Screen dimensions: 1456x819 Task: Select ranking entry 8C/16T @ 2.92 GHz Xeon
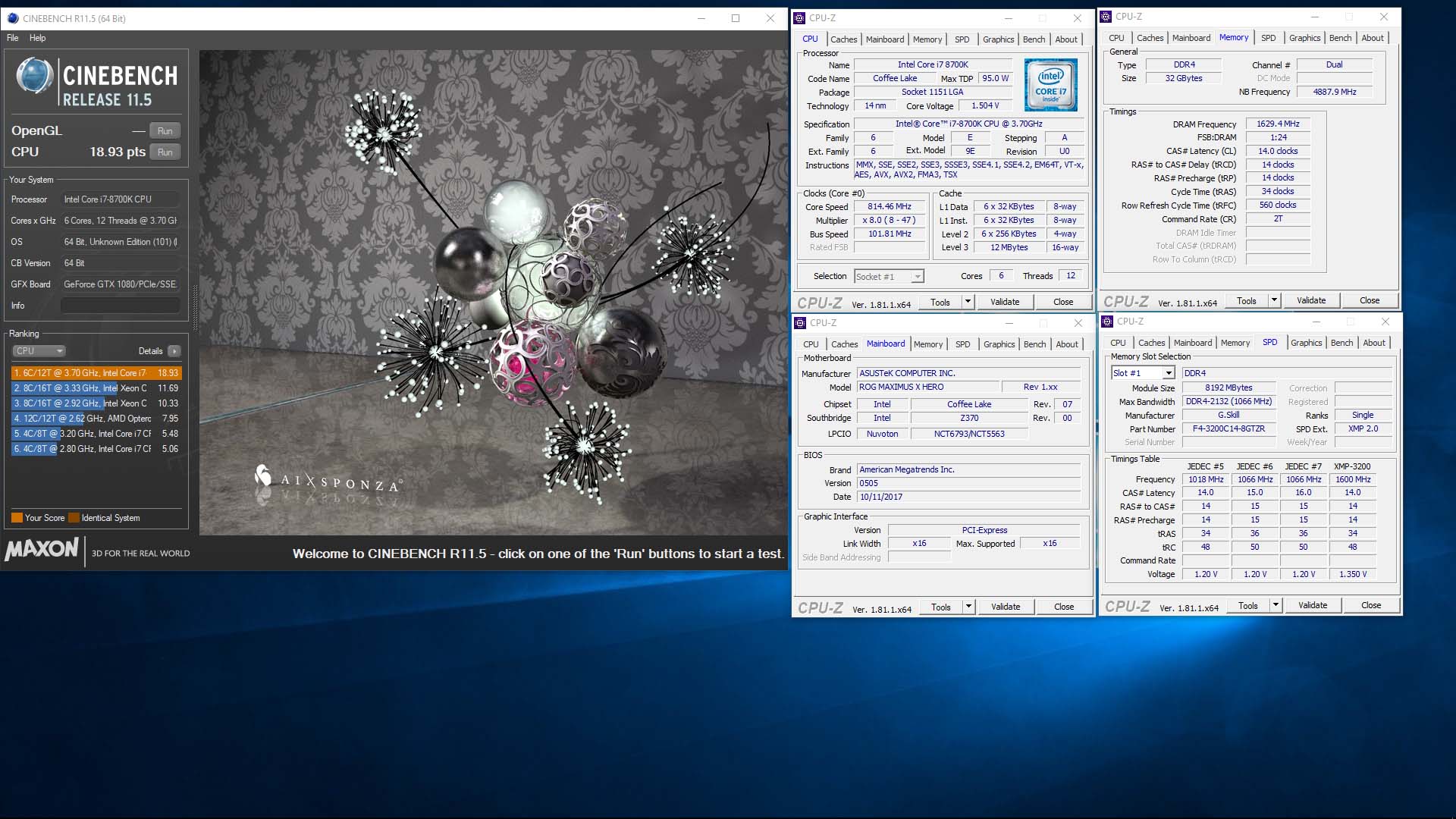tap(96, 403)
